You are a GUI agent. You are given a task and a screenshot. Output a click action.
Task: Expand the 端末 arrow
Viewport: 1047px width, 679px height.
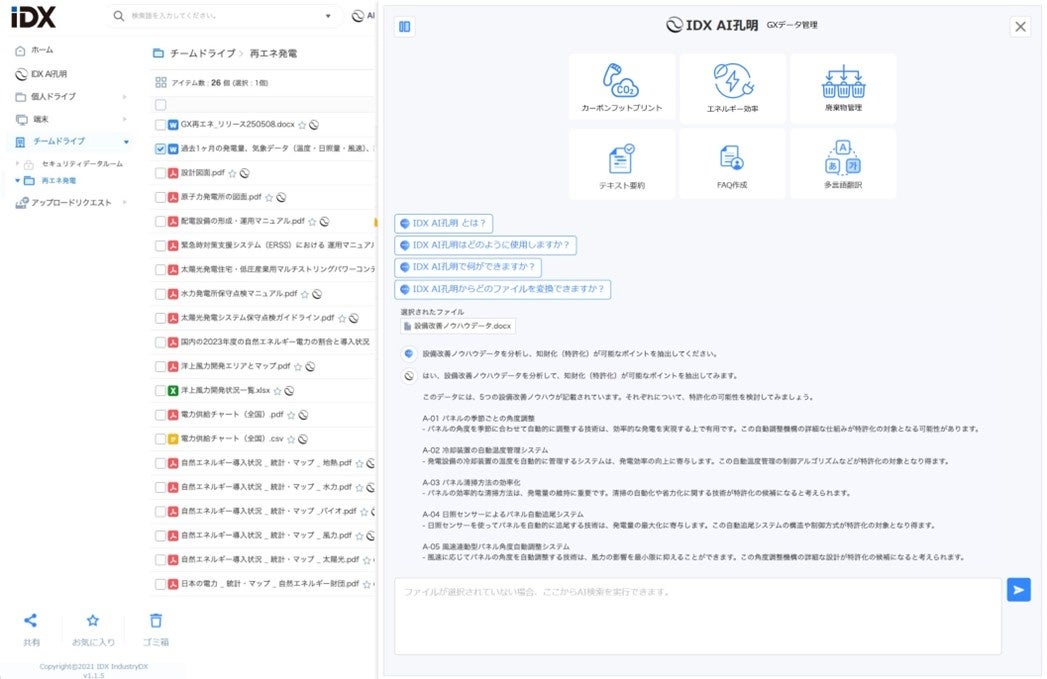pyautogui.click(x=125, y=120)
